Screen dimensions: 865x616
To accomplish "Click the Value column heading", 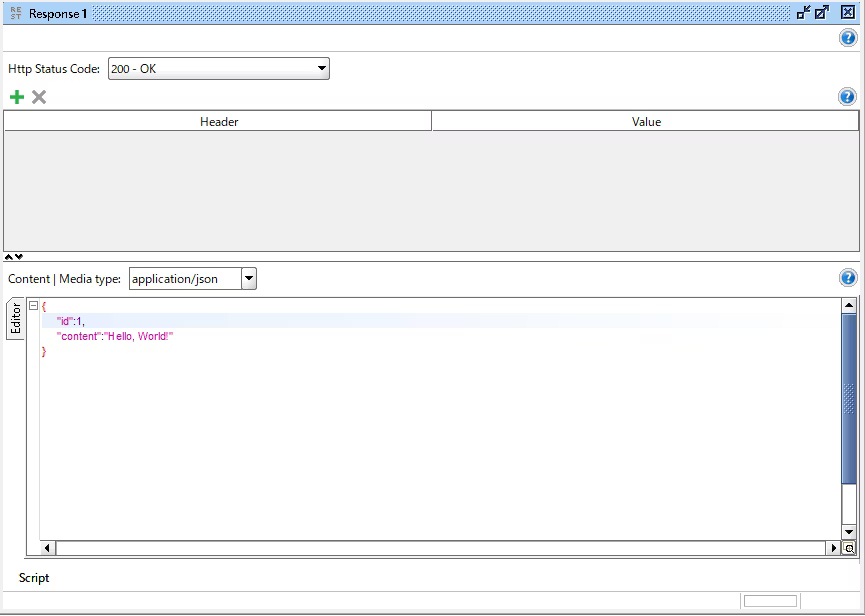I will 646,122.
